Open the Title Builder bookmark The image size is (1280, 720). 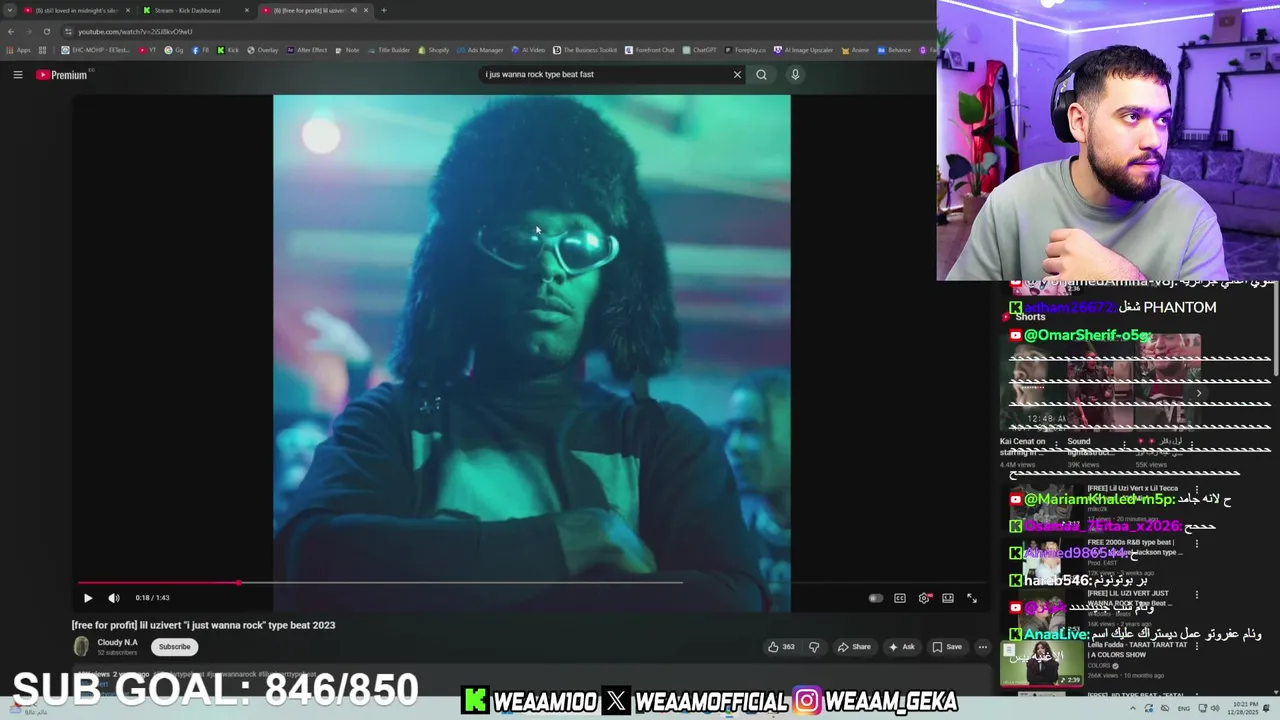coord(390,50)
